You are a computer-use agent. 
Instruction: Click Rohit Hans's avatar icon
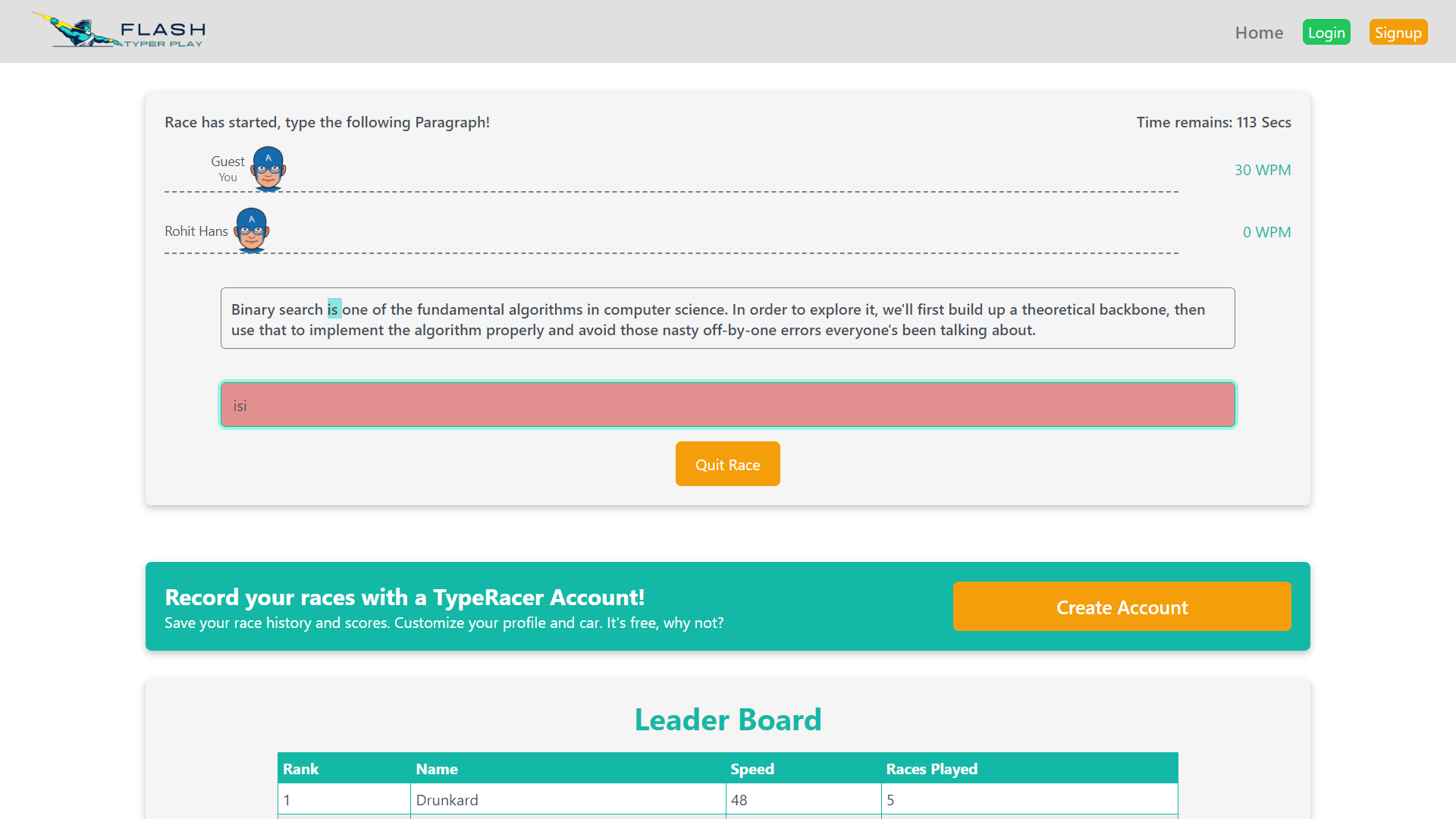252,230
